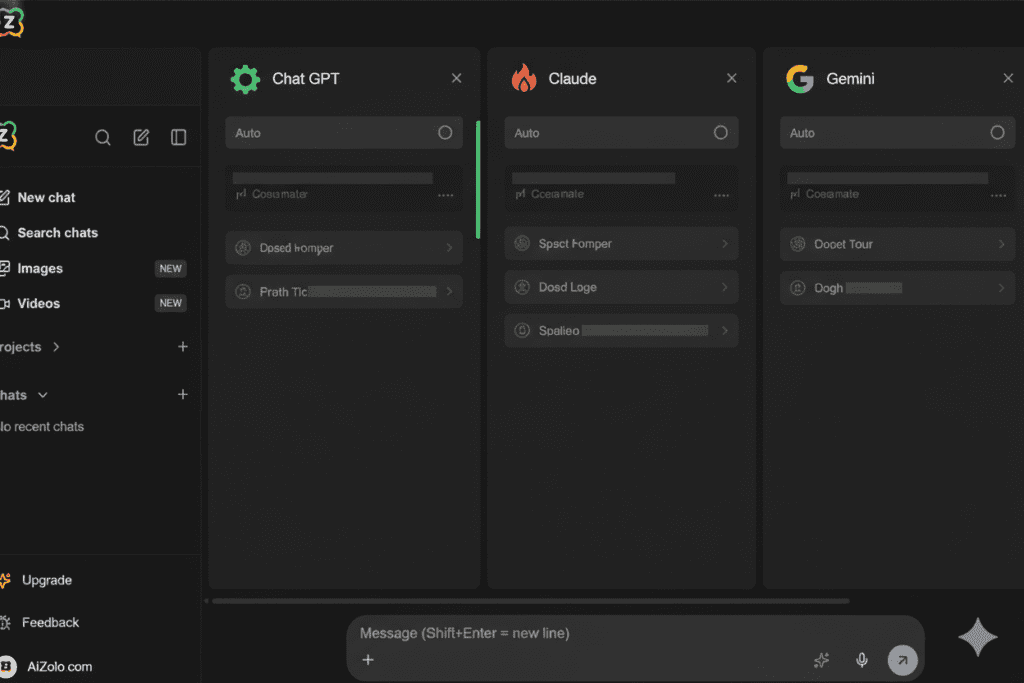This screenshot has width=1024, height=683.
Task: Expand the Spsct Fomper row in Claude panel
Action: click(621, 244)
